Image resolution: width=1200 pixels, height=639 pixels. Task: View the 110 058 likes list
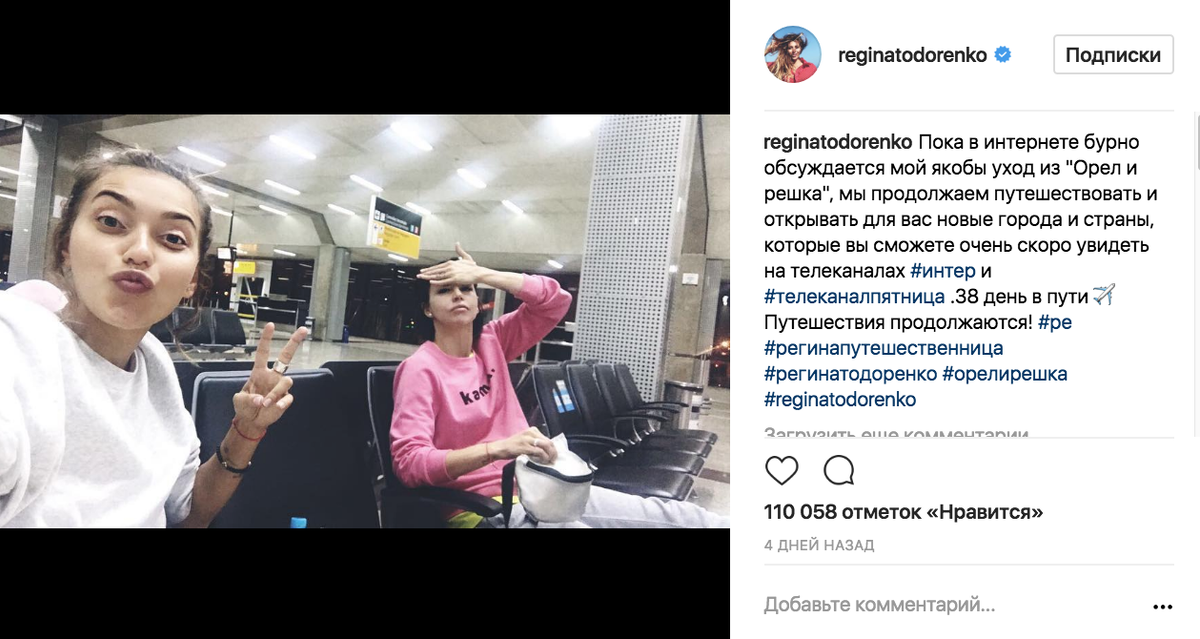903,512
